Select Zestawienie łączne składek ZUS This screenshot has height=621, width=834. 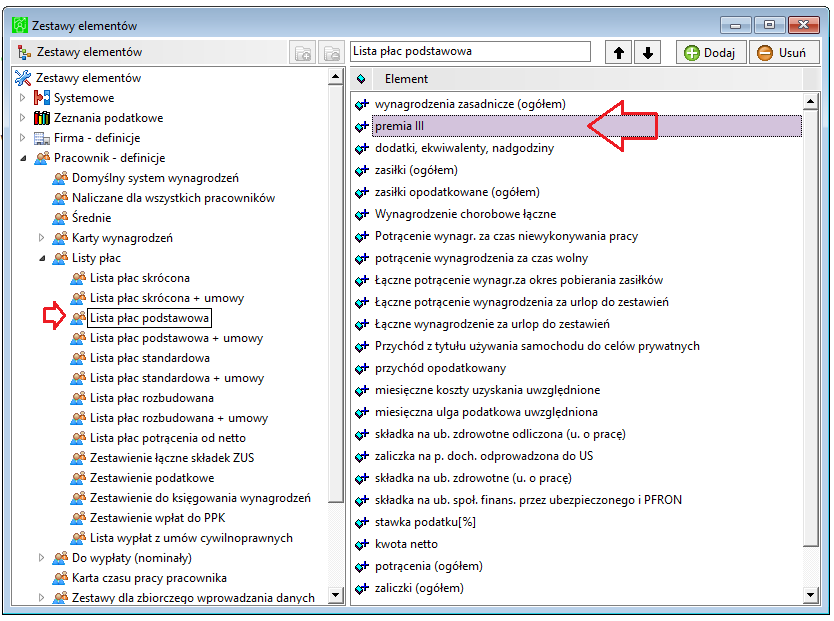click(x=172, y=458)
